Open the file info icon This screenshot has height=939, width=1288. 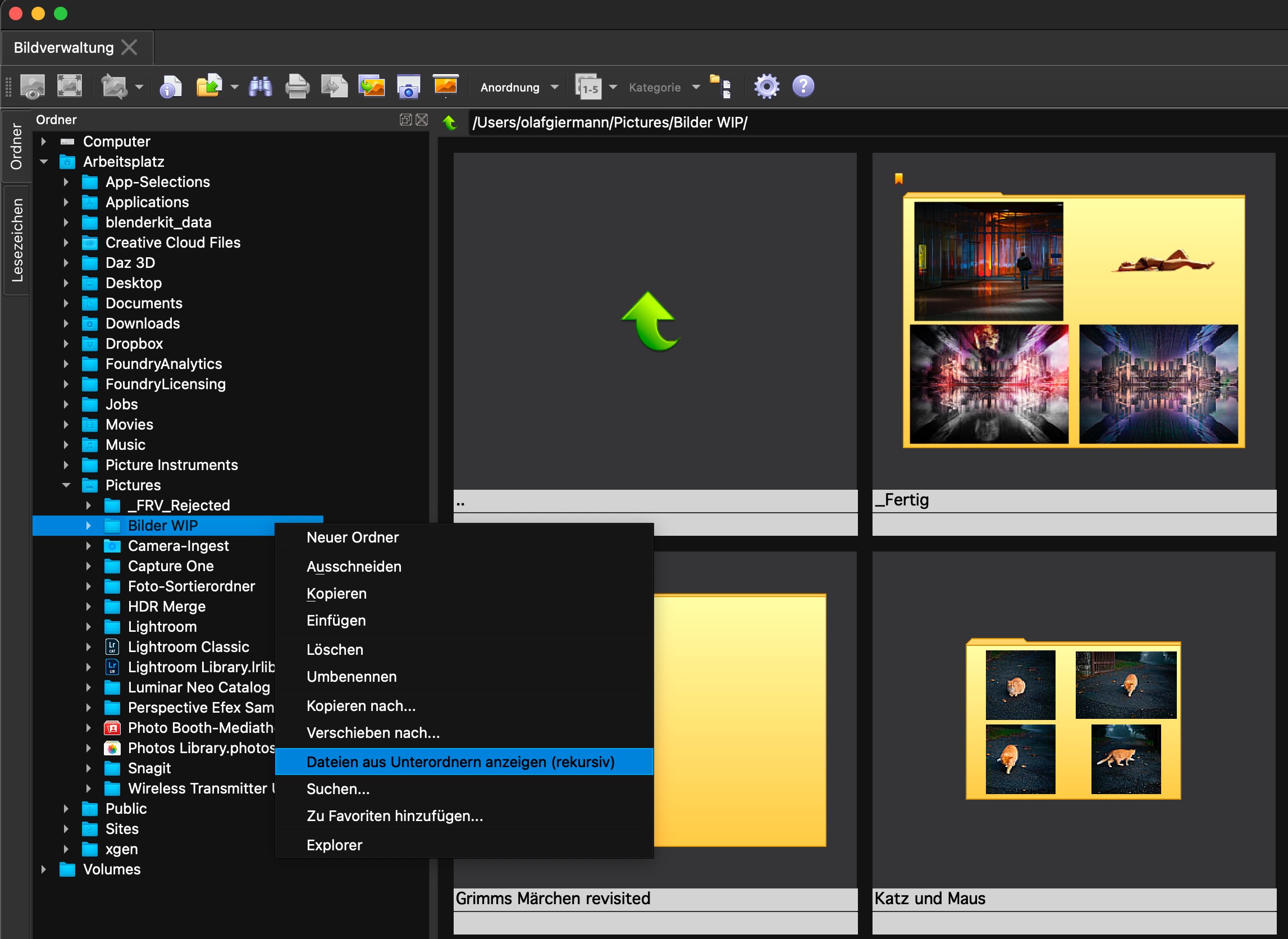click(170, 87)
